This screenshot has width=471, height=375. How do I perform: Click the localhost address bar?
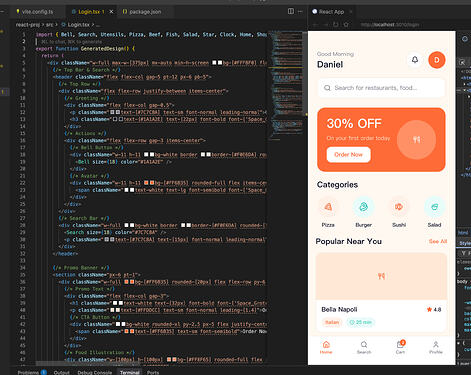[x=390, y=24]
